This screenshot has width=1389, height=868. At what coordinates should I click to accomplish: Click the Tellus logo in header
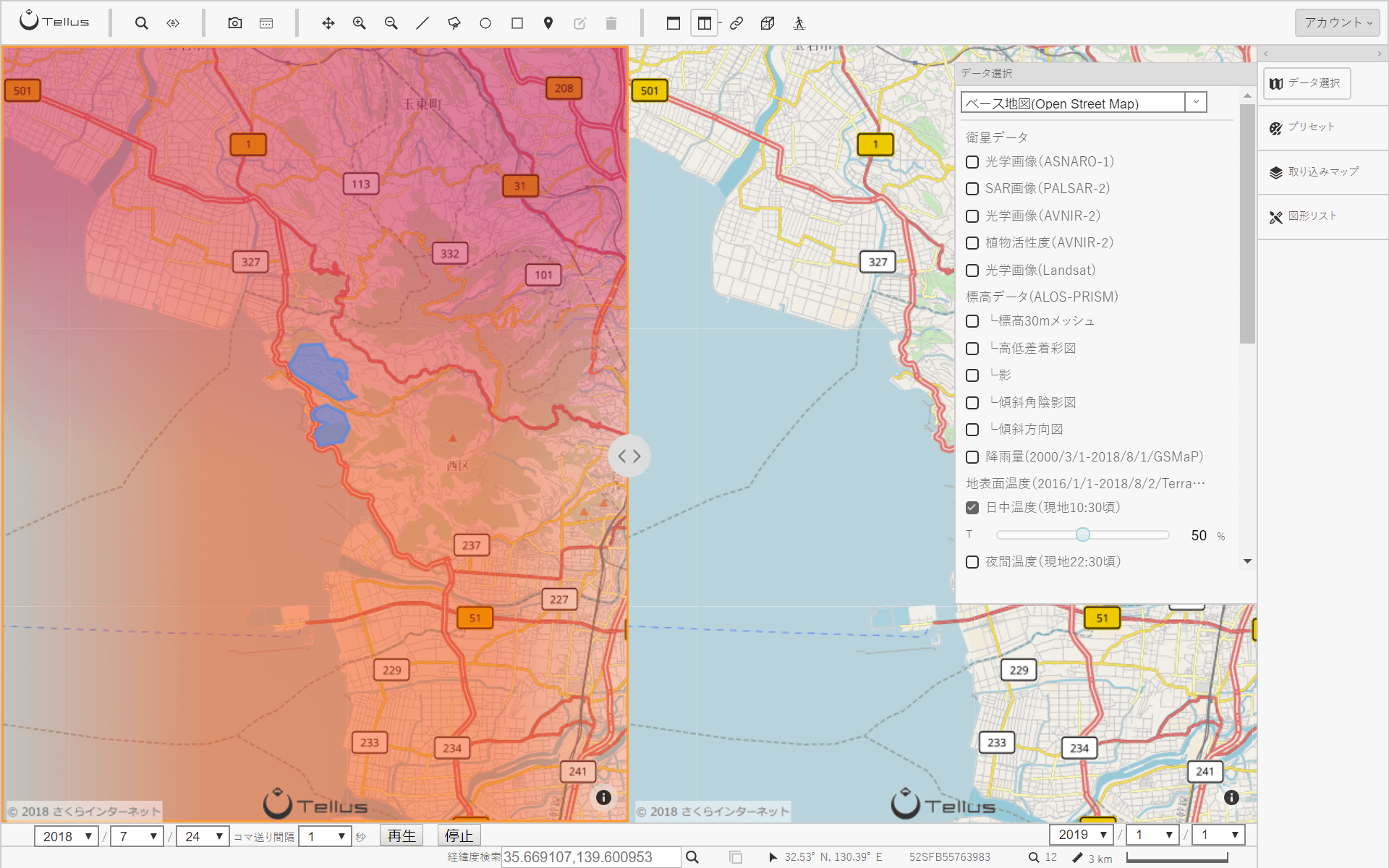[54, 21]
